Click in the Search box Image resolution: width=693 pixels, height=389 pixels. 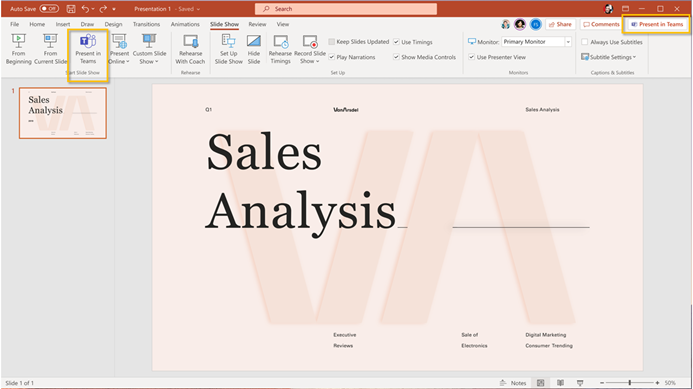pyautogui.click(x=346, y=9)
